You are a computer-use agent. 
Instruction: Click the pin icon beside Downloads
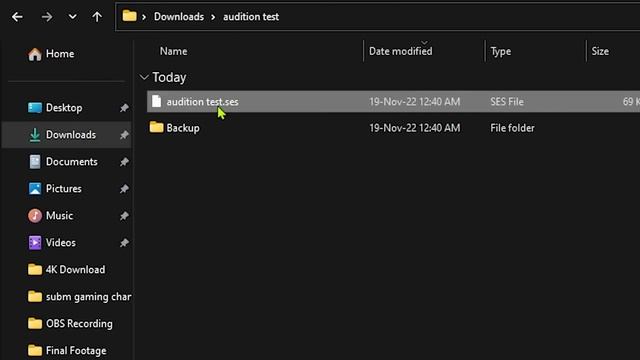coord(124,135)
